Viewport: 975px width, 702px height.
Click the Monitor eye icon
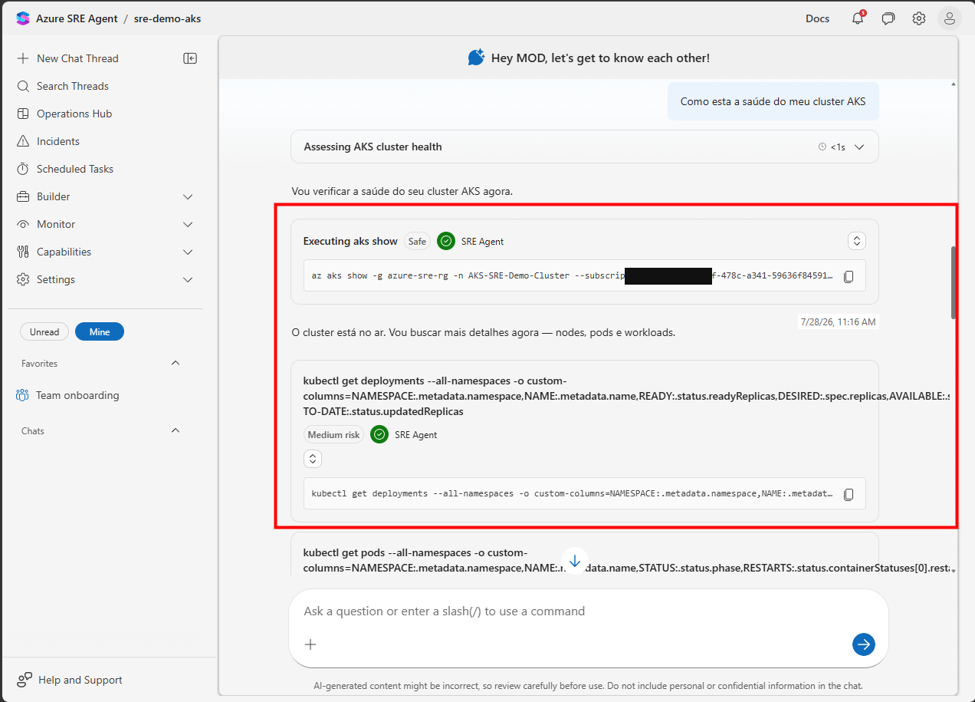tap(23, 224)
